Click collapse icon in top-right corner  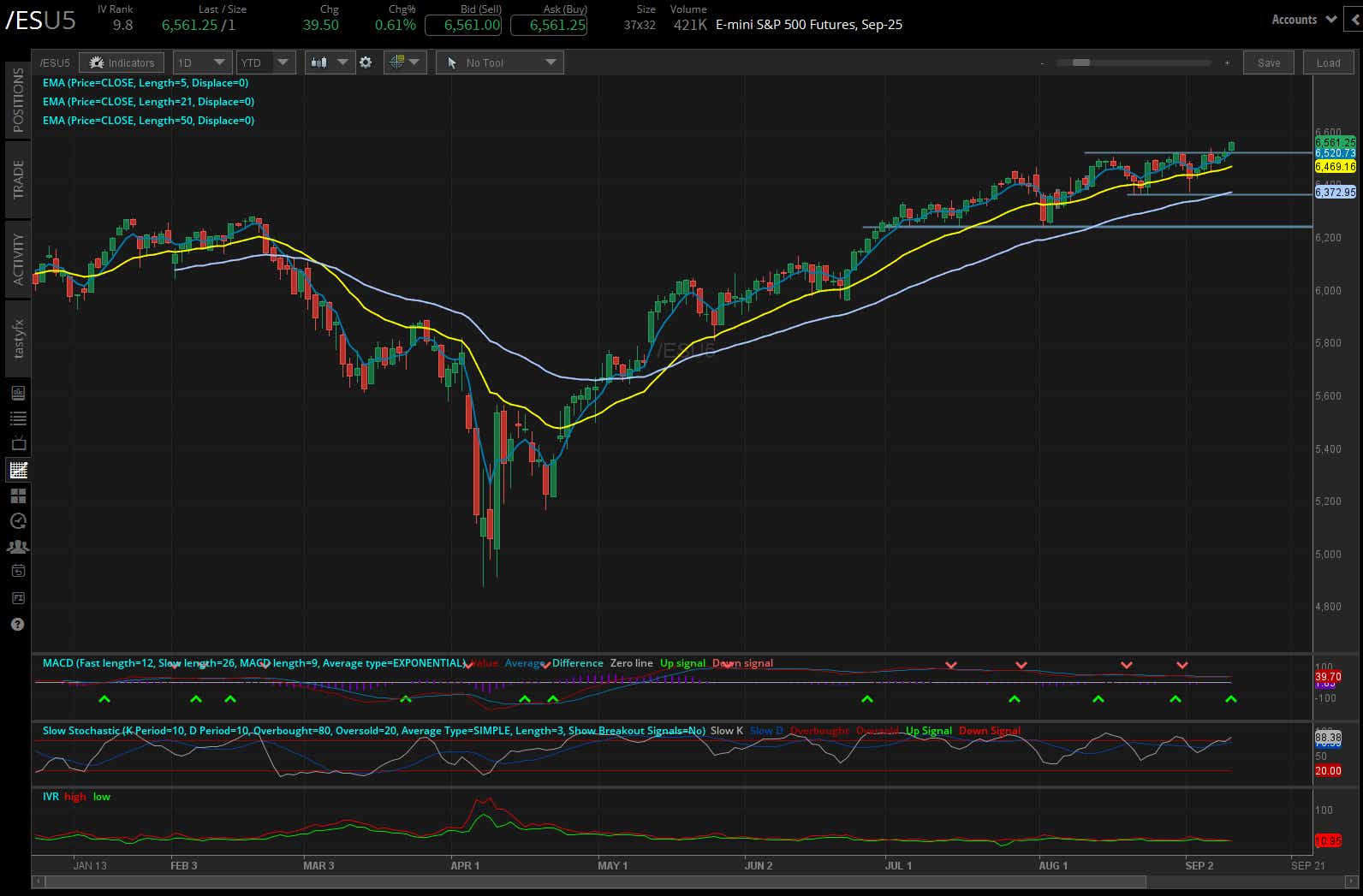[1354, 20]
